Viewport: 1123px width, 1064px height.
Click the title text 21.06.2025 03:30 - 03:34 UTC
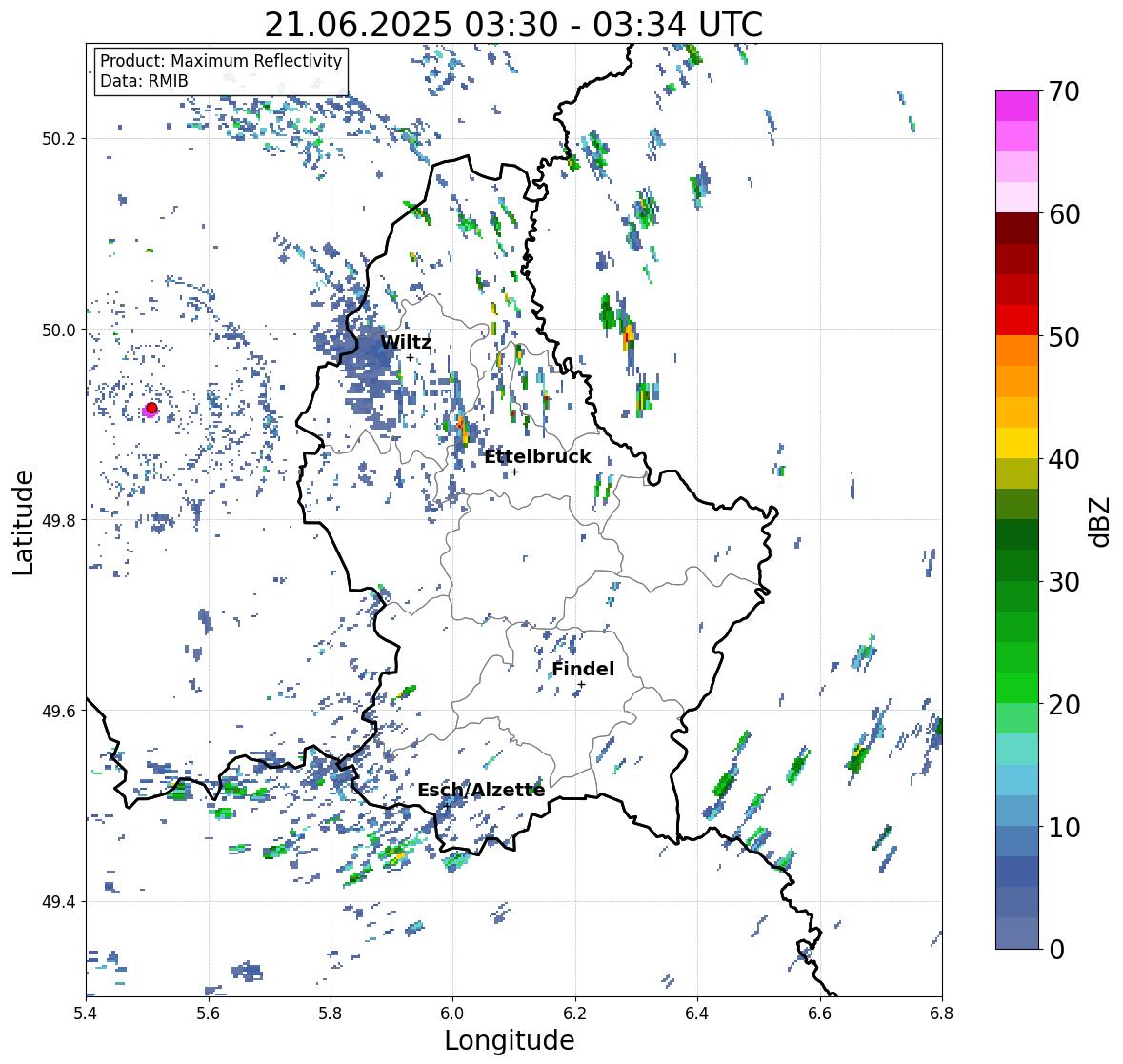click(513, 25)
